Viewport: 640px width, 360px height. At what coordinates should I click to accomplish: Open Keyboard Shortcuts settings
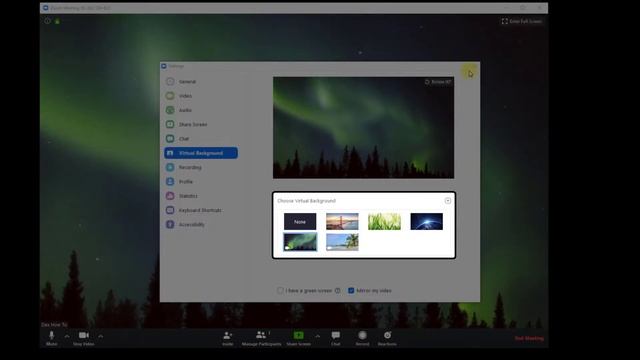coord(201,210)
